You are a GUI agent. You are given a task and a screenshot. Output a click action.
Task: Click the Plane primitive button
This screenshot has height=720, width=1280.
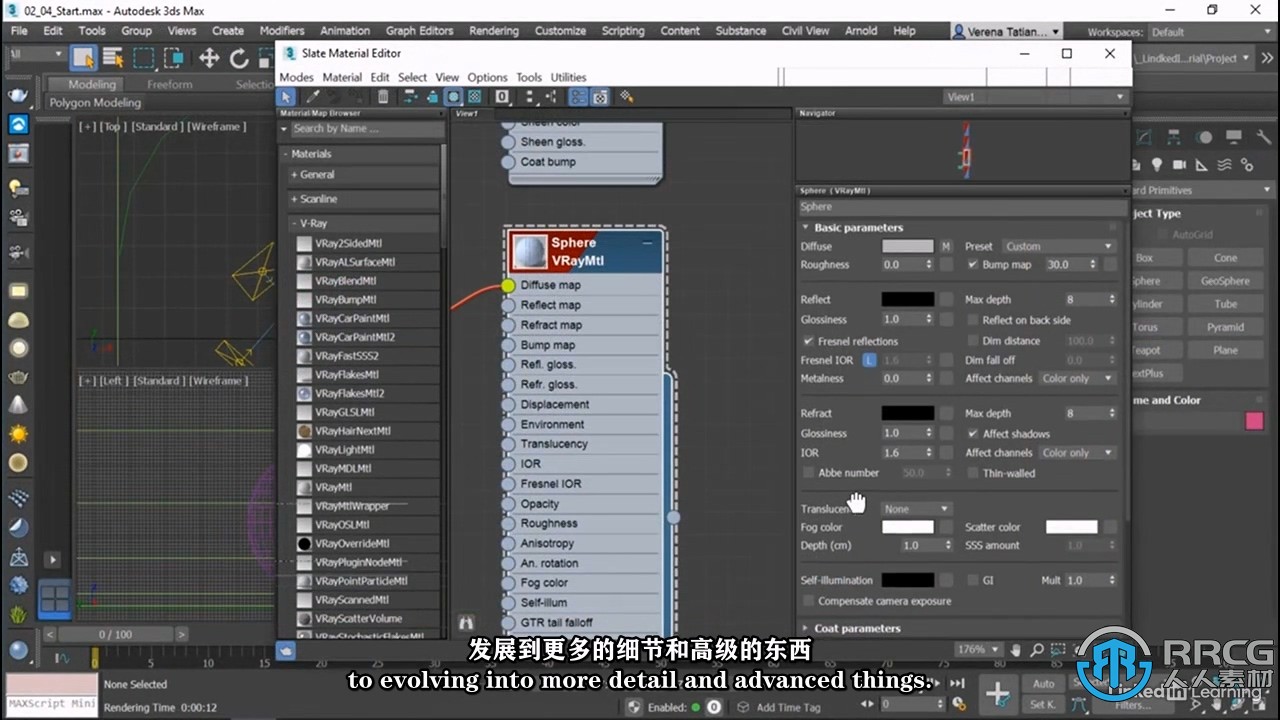pos(1225,350)
